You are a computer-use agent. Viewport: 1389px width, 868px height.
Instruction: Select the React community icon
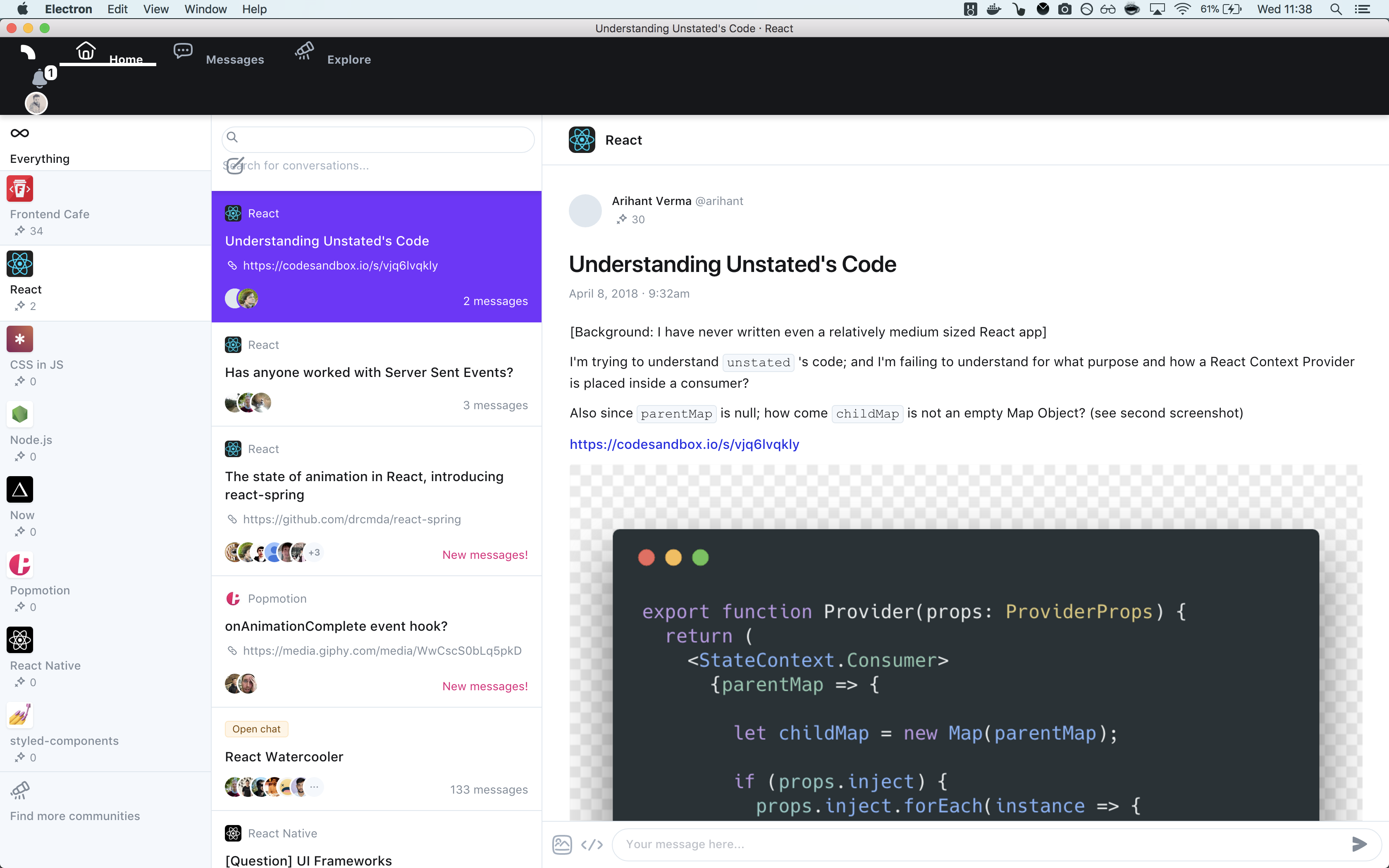pyautogui.click(x=20, y=264)
